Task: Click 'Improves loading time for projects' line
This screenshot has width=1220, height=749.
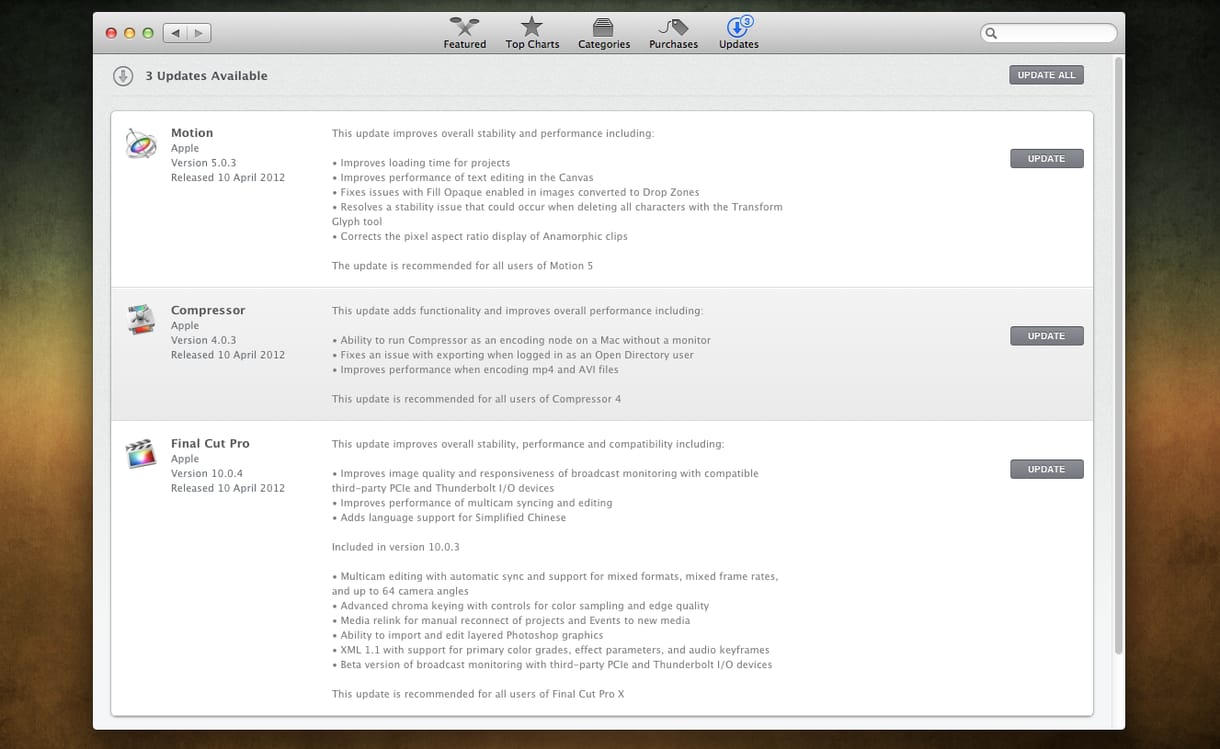Action: [421, 163]
